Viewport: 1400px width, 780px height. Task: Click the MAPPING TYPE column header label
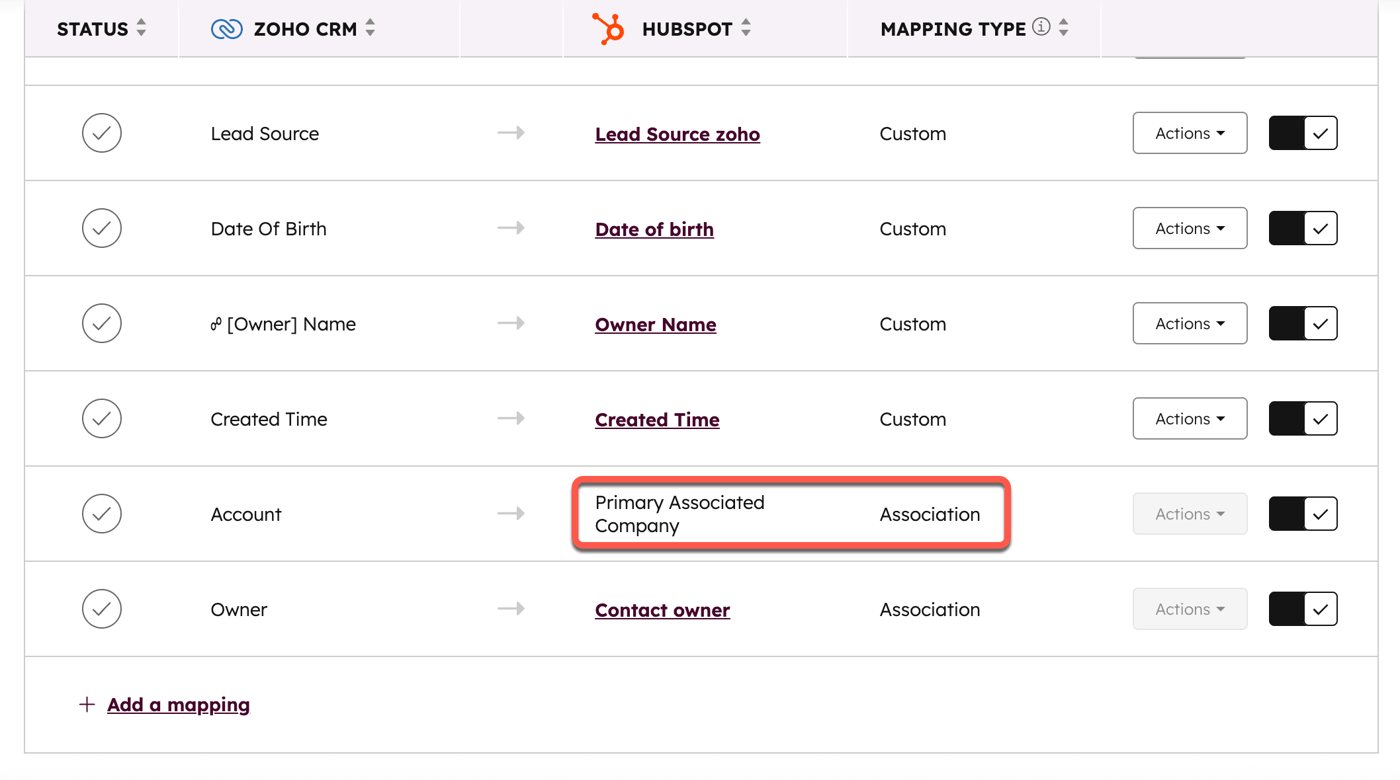(x=953, y=29)
